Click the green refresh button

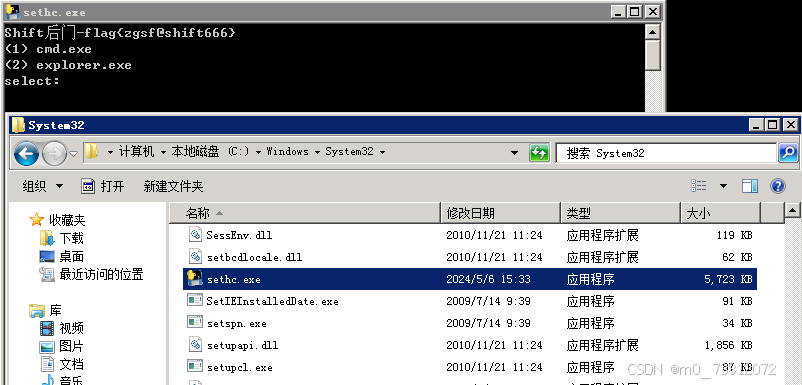tap(539, 153)
